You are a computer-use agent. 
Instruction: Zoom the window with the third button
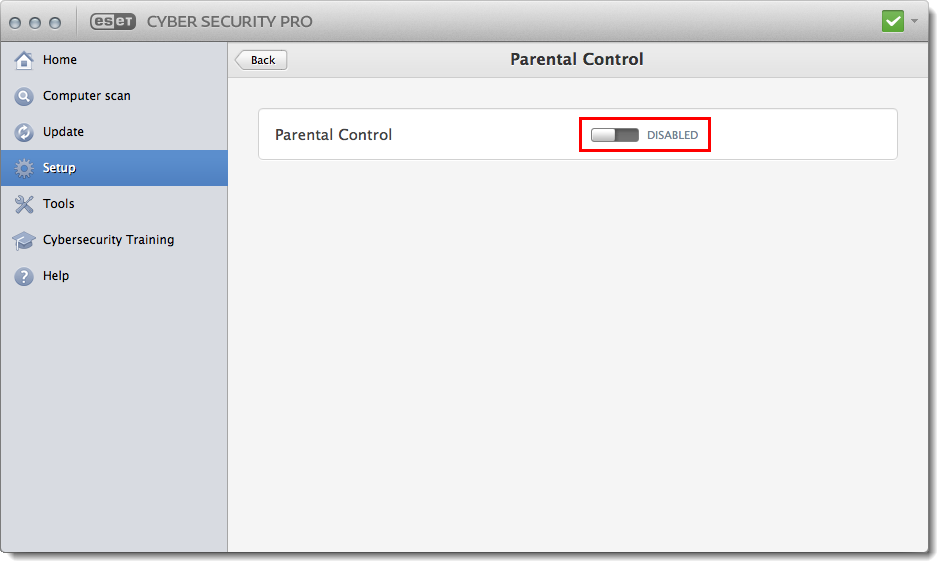(x=55, y=22)
